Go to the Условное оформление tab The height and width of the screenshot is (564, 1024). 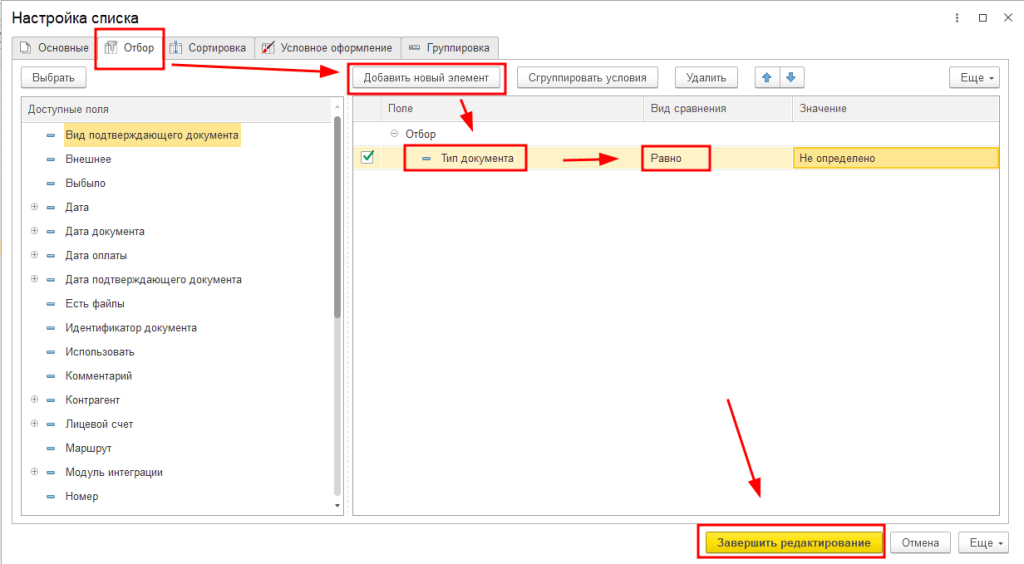(327, 48)
